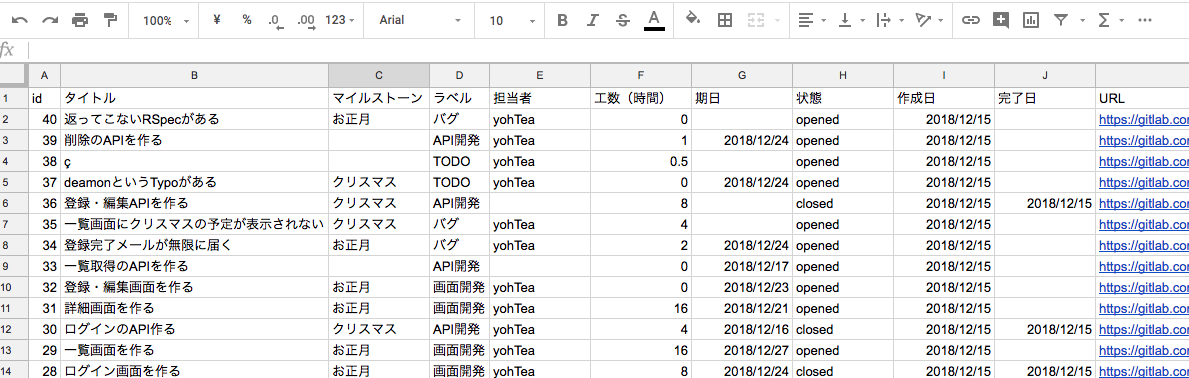Click the more options ellipsis

1145,20
